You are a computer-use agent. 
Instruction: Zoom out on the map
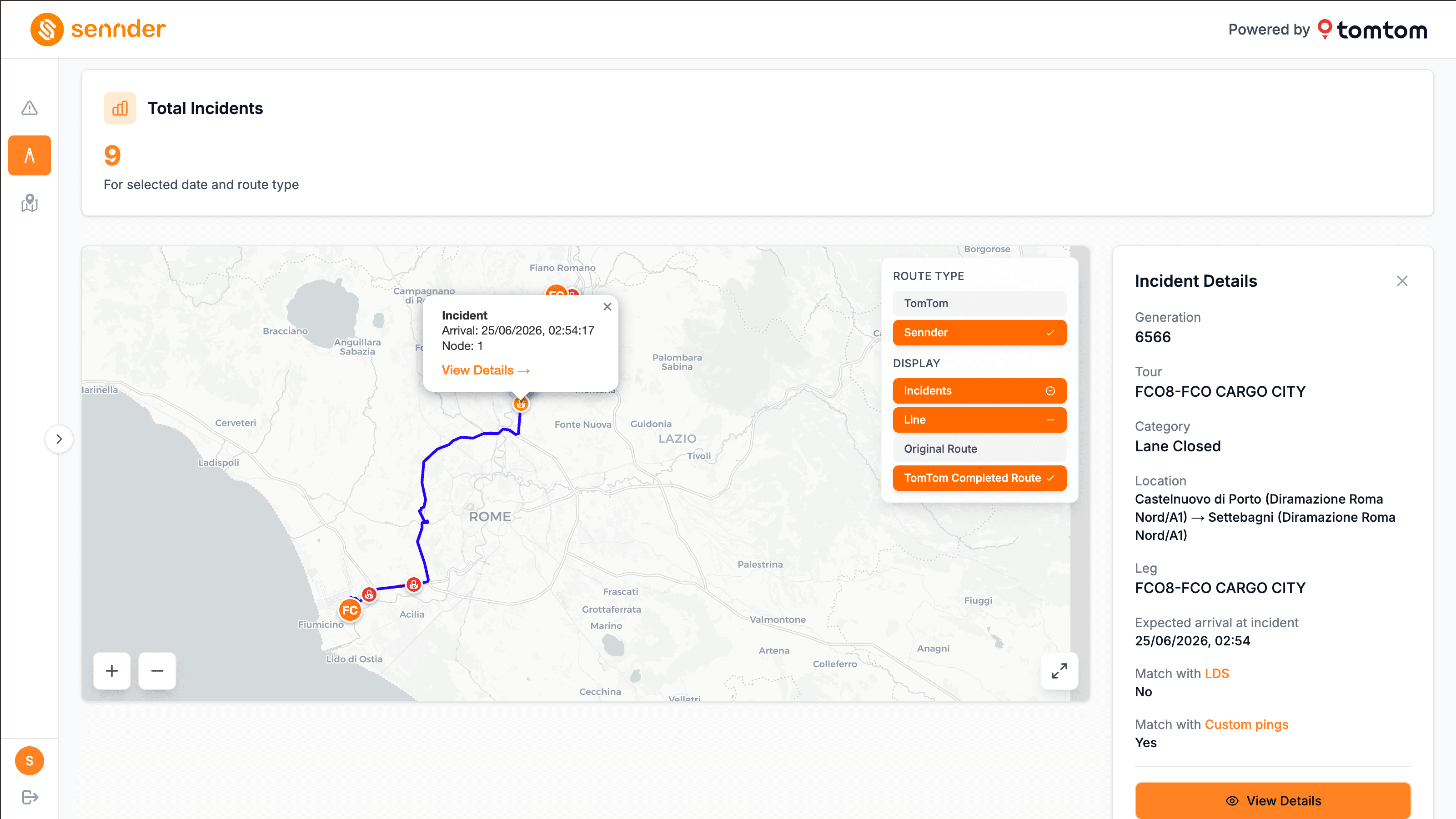click(157, 670)
